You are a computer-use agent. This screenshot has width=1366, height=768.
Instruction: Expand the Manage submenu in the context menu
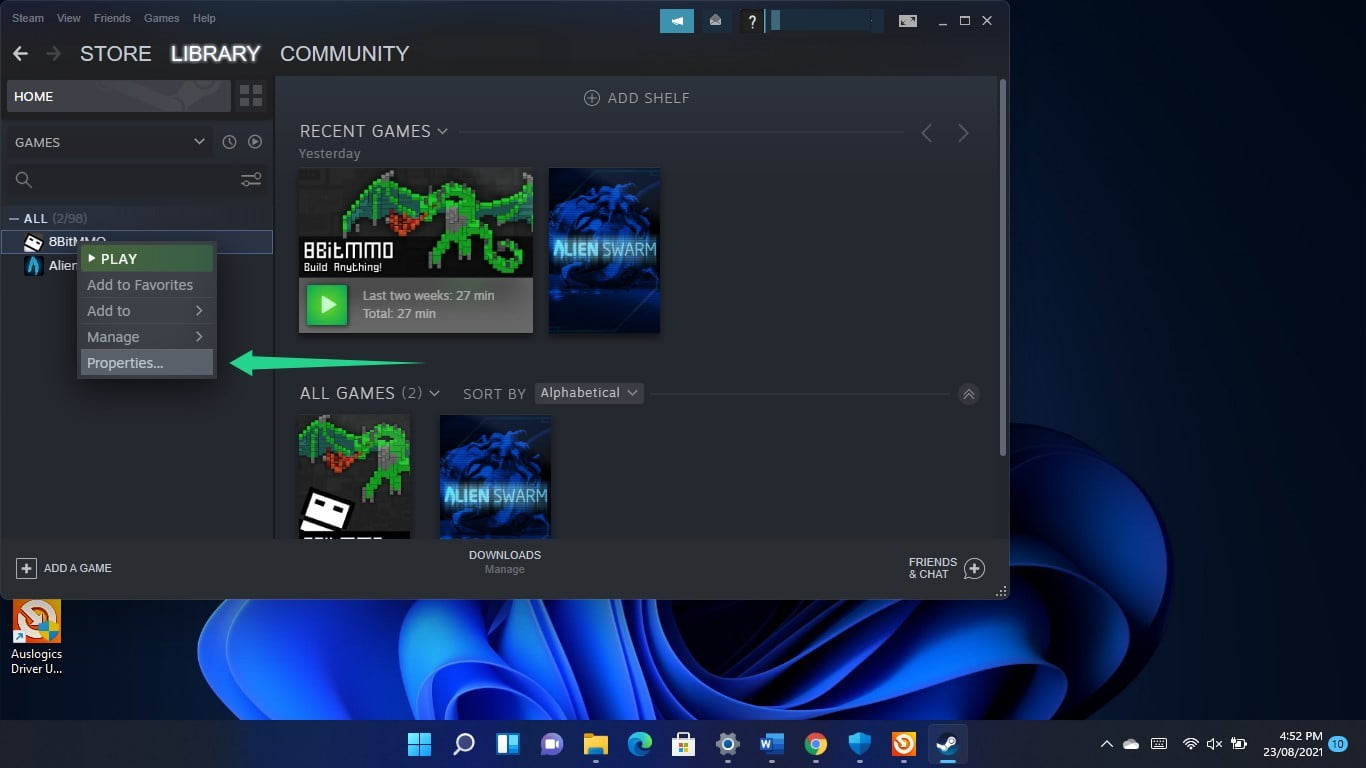point(146,337)
